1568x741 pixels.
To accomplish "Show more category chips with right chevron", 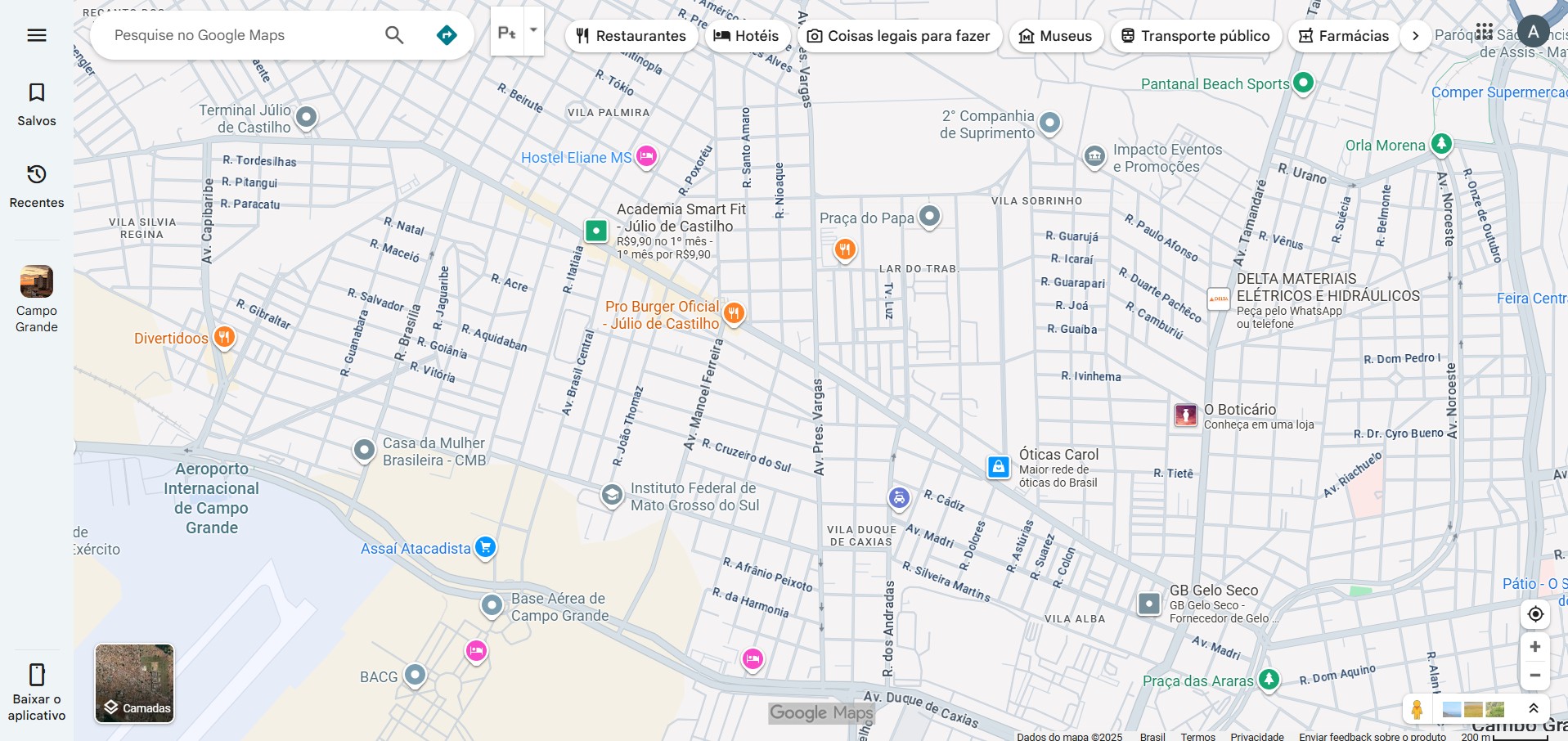I will point(1415,36).
